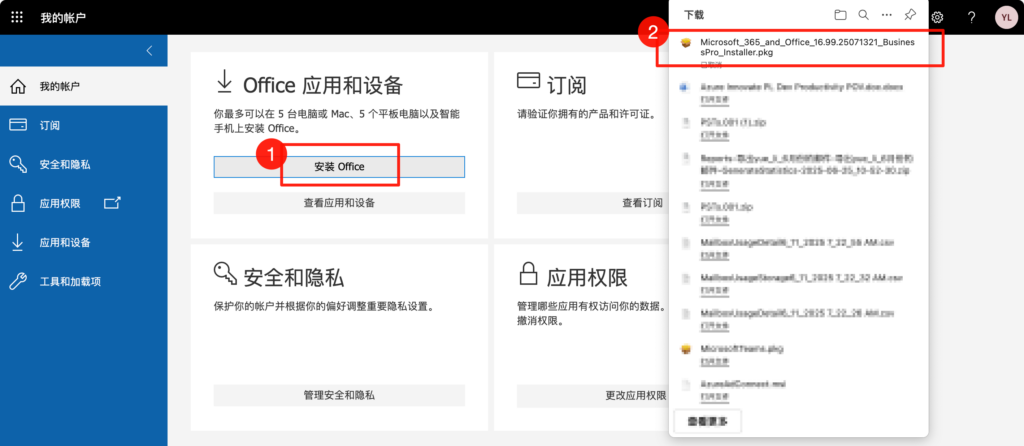
Task: Click the help question mark icon
Action: (971, 17)
